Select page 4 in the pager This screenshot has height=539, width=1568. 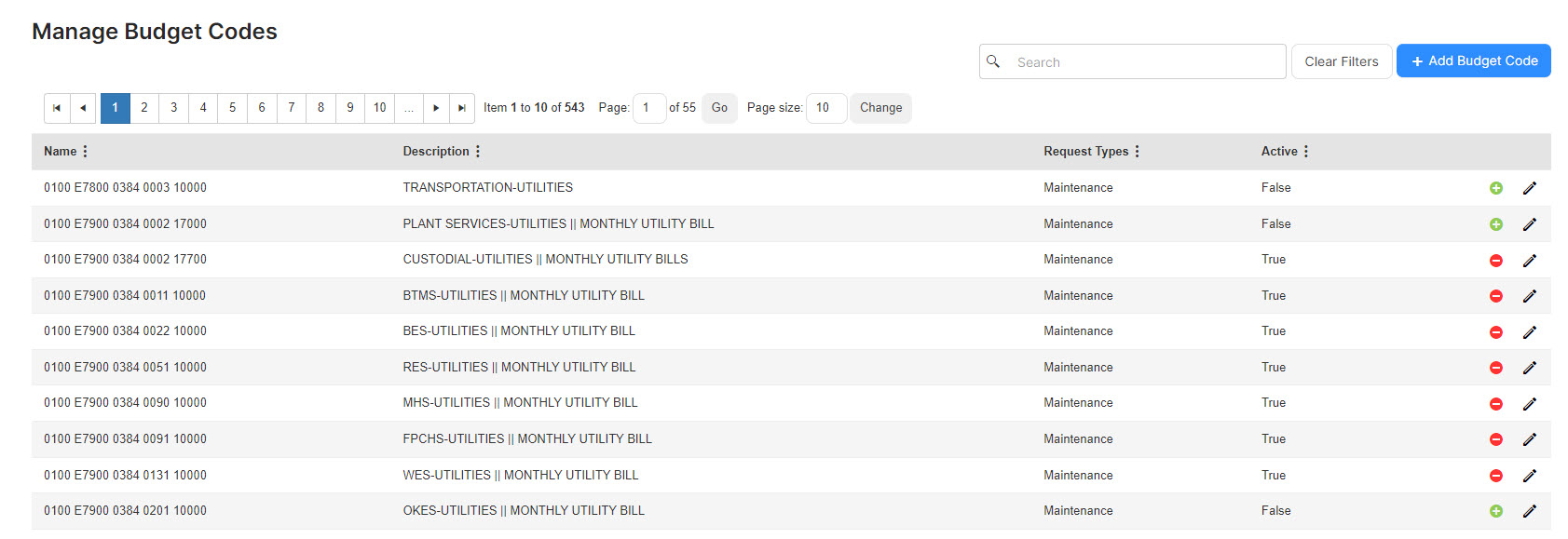[203, 108]
